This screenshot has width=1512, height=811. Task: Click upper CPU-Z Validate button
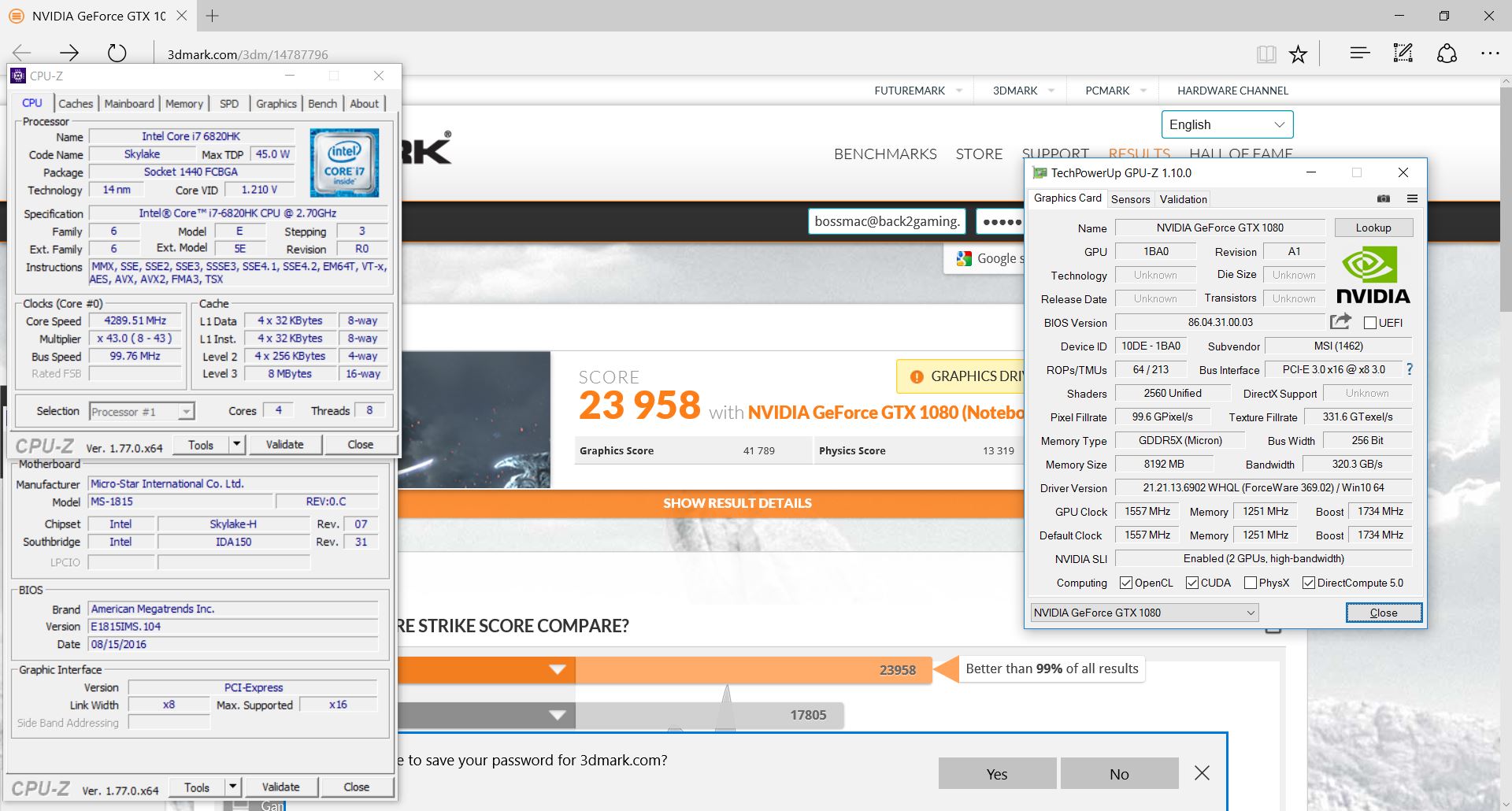pyautogui.click(x=285, y=445)
